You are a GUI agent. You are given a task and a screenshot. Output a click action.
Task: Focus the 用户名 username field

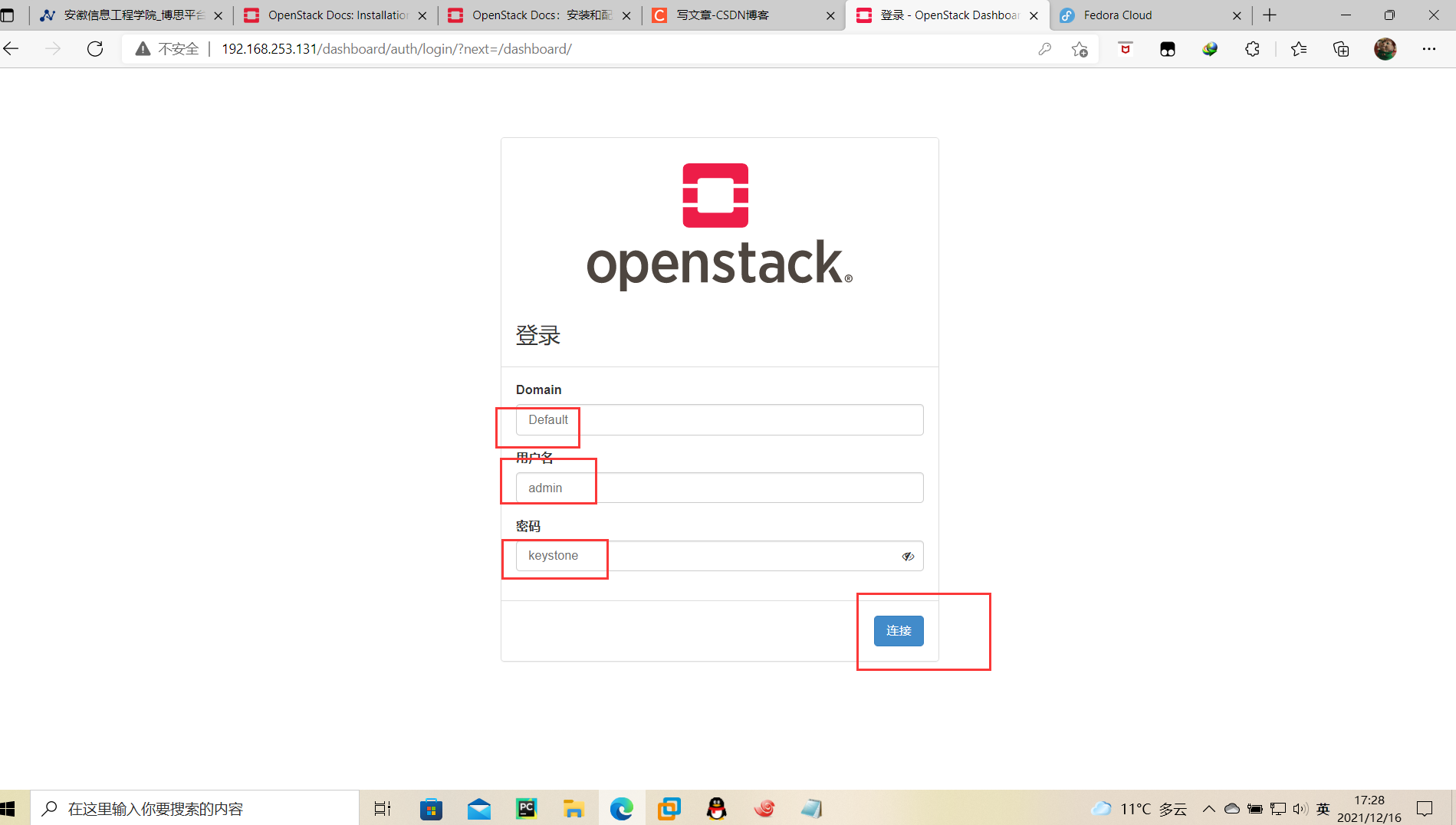coord(719,488)
